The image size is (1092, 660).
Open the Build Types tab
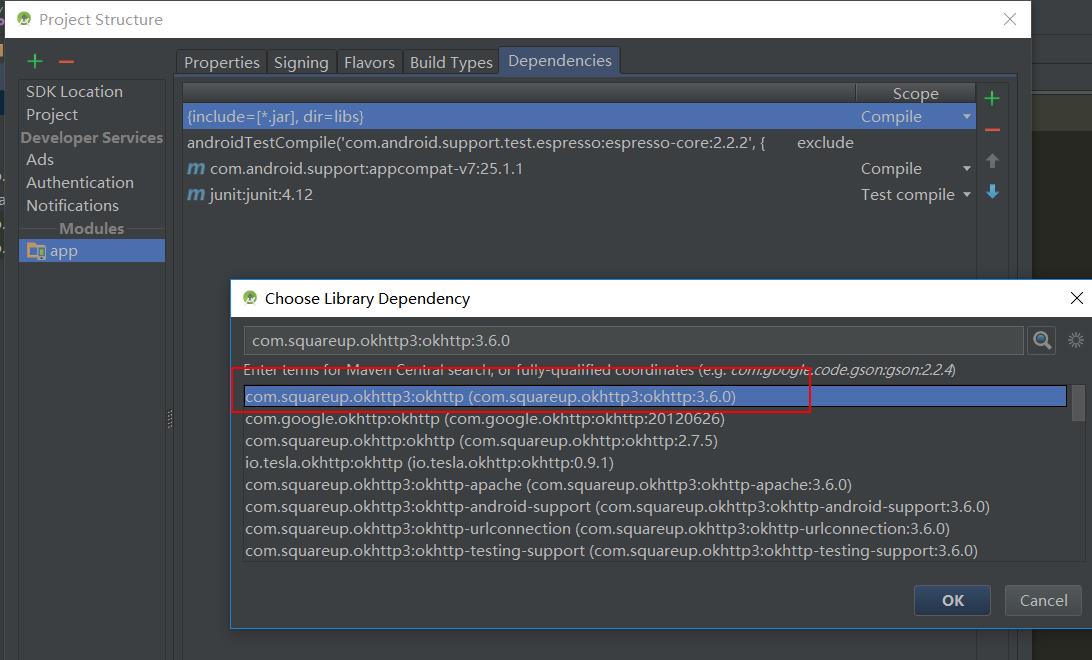(451, 62)
